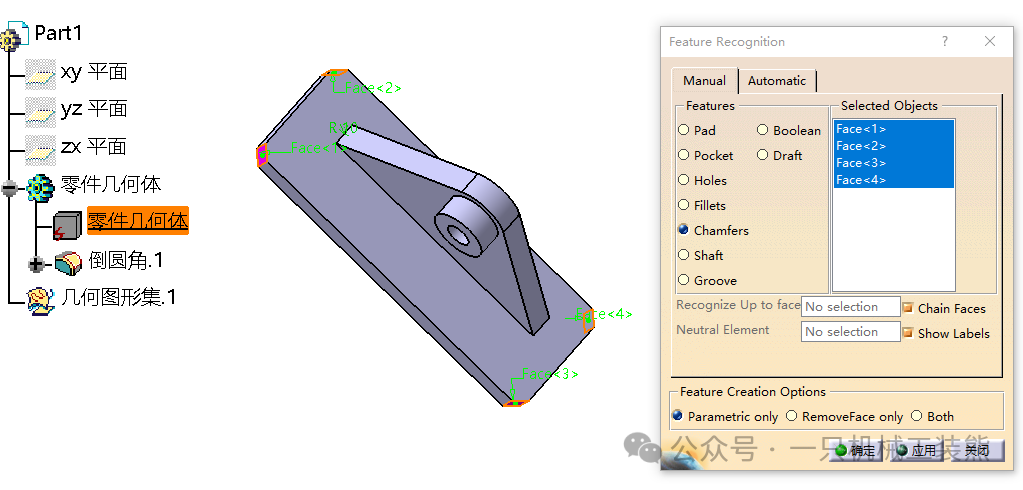
Task: Click the Face<3> label on the model
Action: (550, 374)
